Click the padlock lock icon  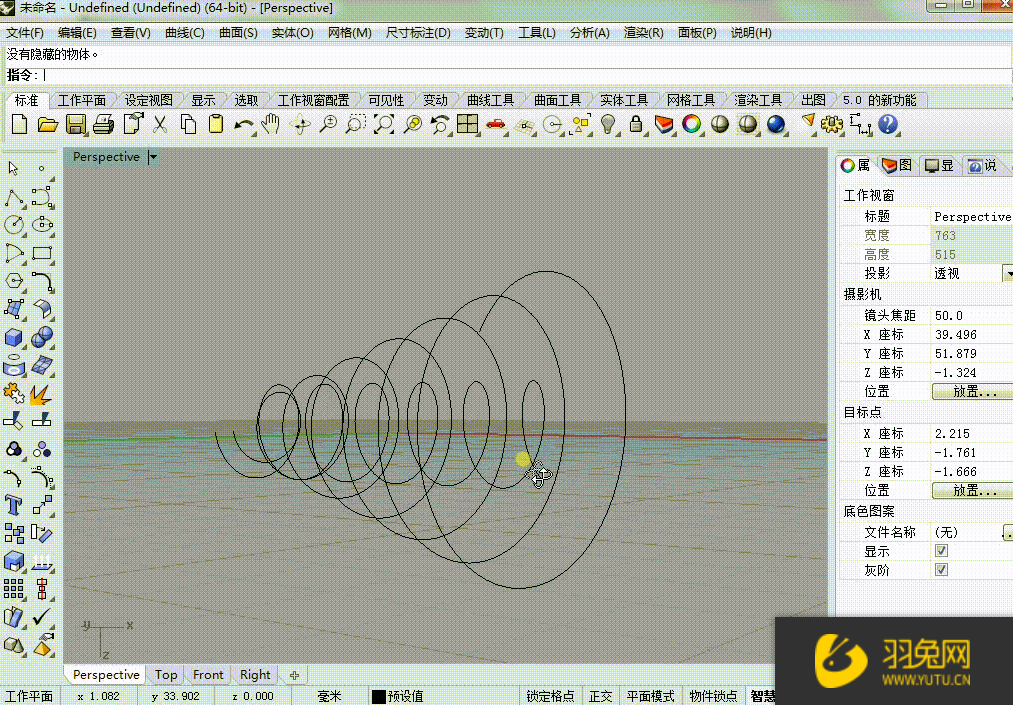[x=636, y=124]
